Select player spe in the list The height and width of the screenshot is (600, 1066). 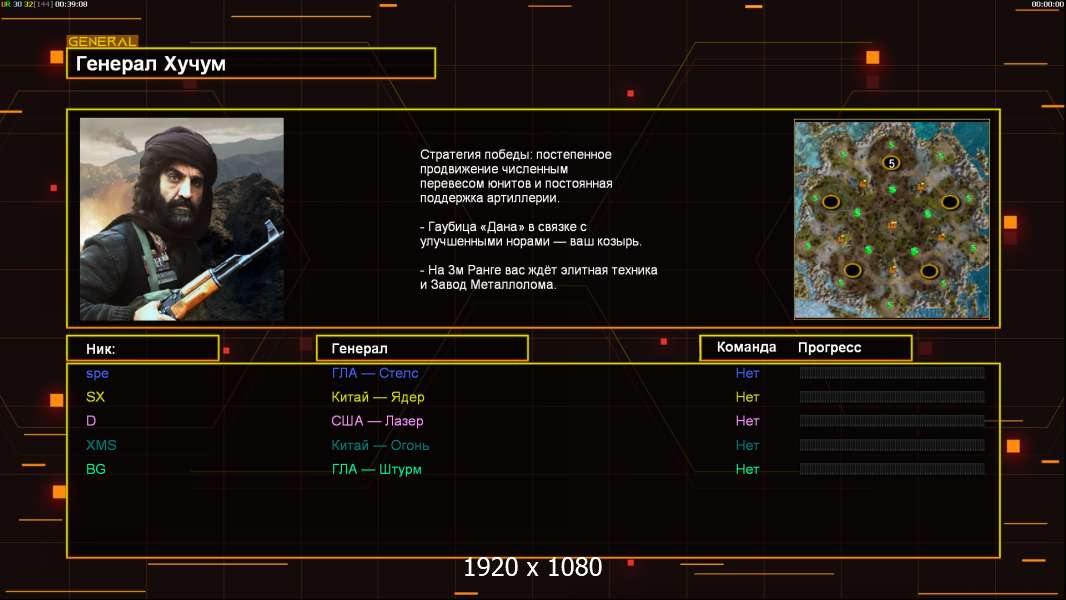pos(97,373)
